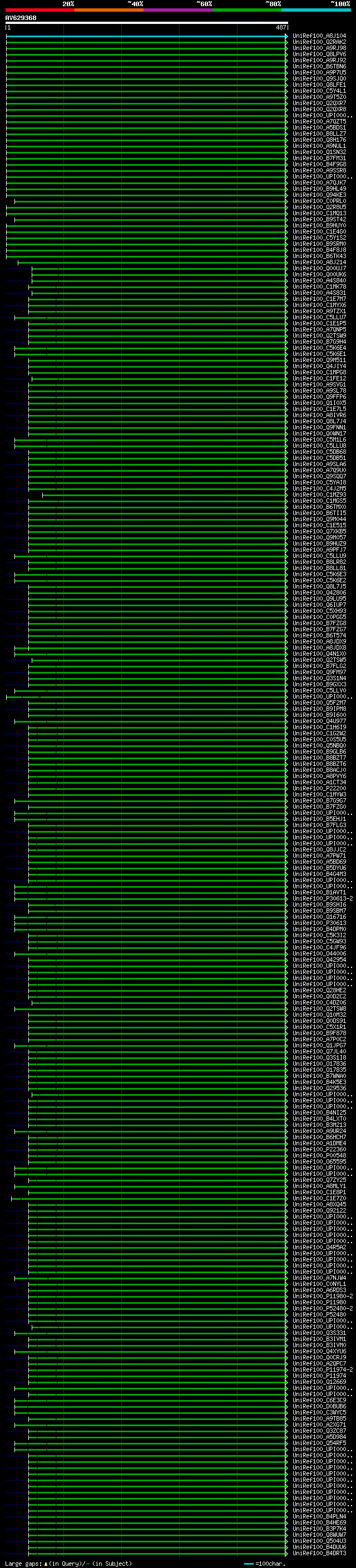This screenshot has width=356, height=1568.
Task: Select hit label UniRef100_Q9M511
Action: 319,360
